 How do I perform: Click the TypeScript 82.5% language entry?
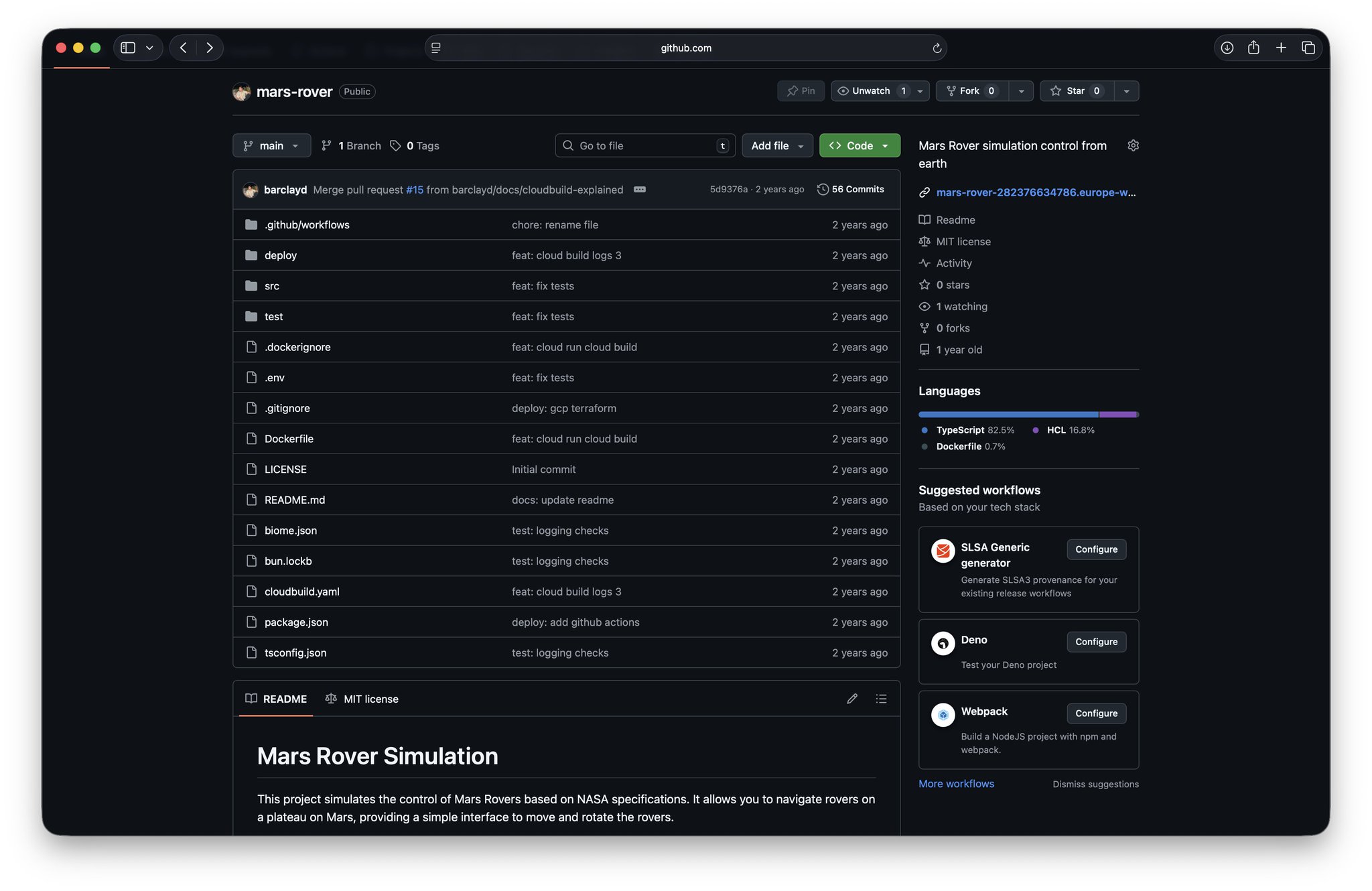[x=967, y=430]
